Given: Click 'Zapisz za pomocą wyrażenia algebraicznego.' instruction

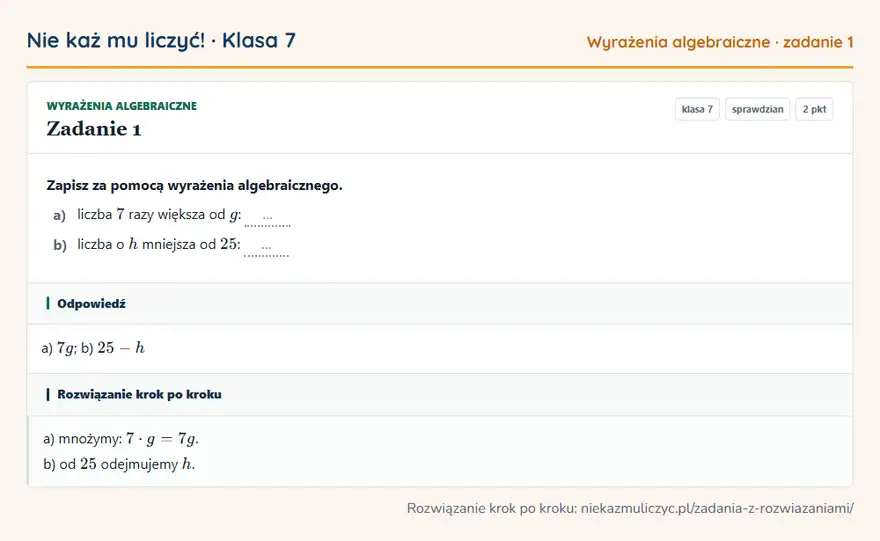Looking at the screenshot, I should [194, 185].
